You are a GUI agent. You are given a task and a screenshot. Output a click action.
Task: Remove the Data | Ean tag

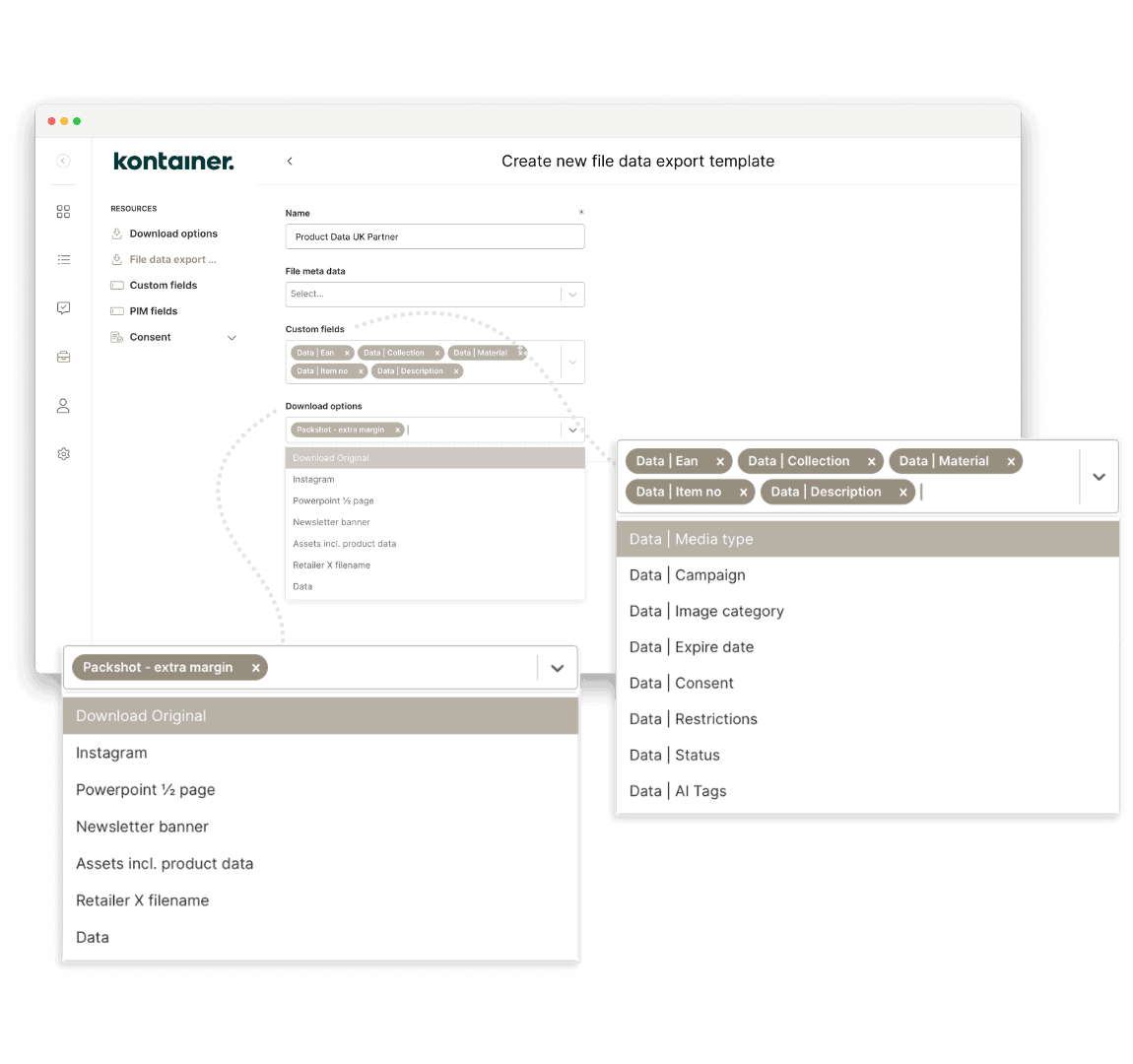click(719, 461)
